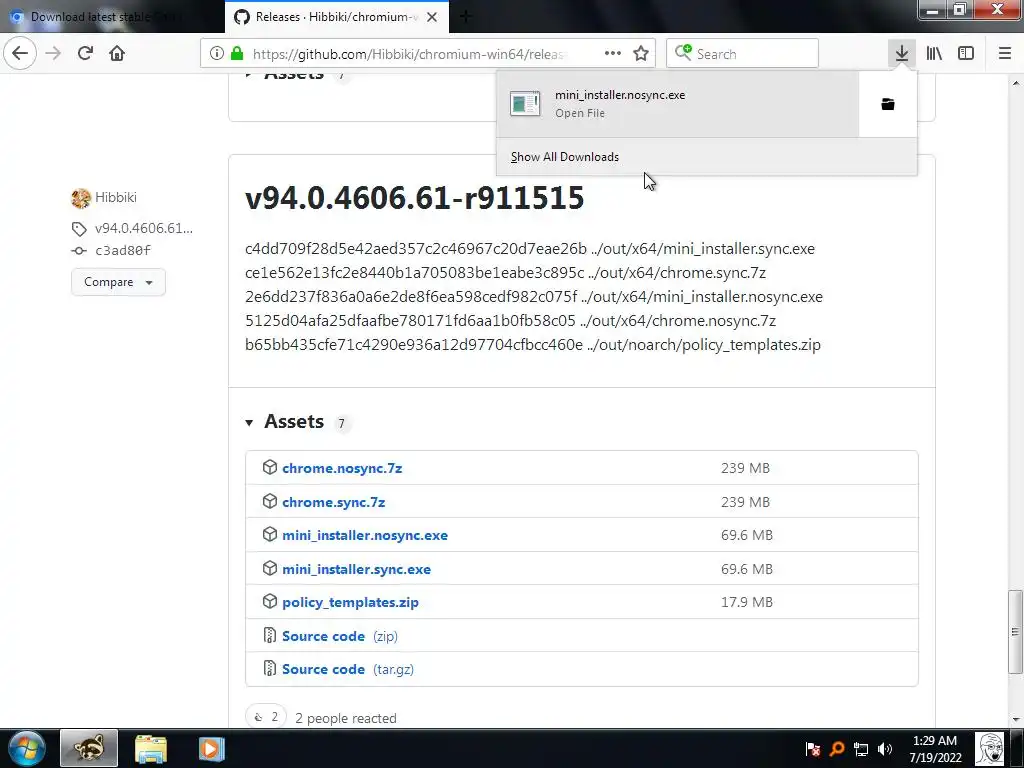Click the raccoon app taskbar button
This screenshot has height=768, width=1024.
point(89,748)
